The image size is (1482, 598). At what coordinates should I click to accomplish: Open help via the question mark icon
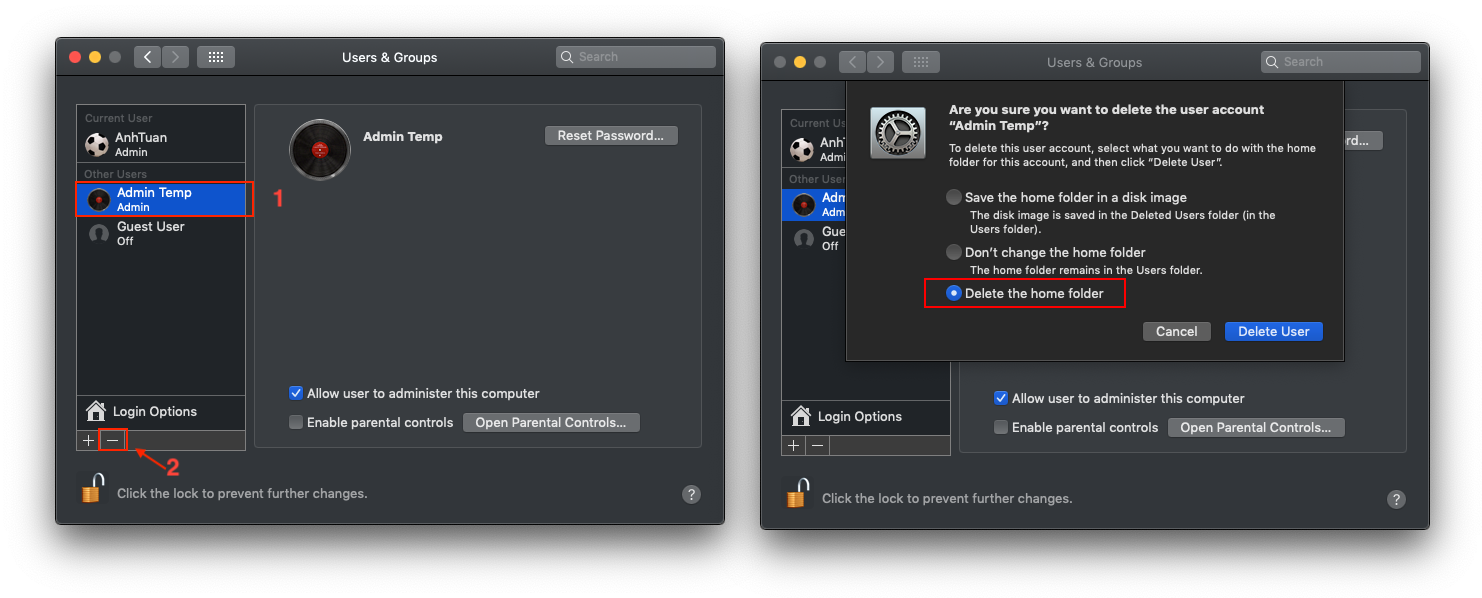pos(691,493)
